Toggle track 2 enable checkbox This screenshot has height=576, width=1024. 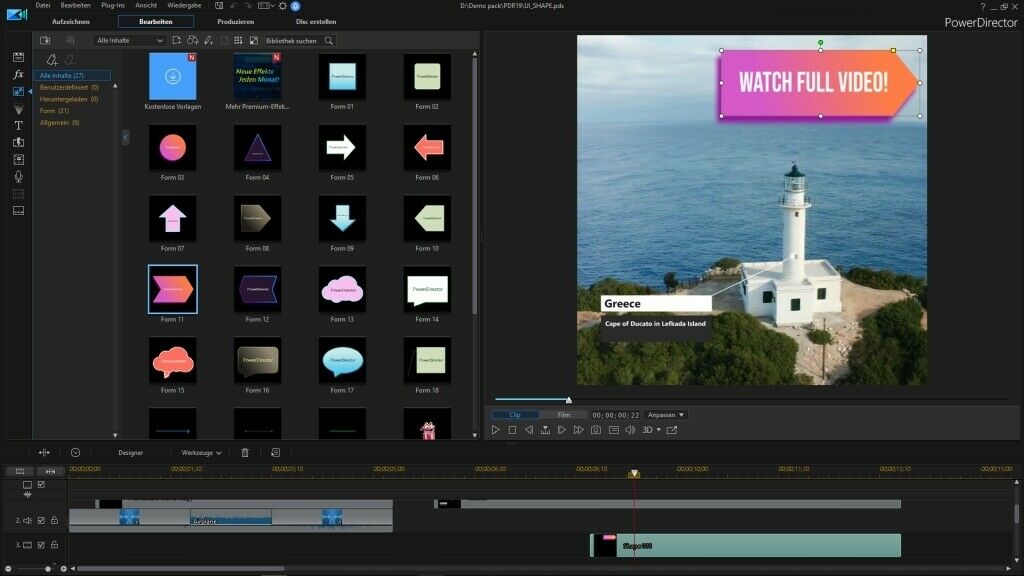[41, 519]
